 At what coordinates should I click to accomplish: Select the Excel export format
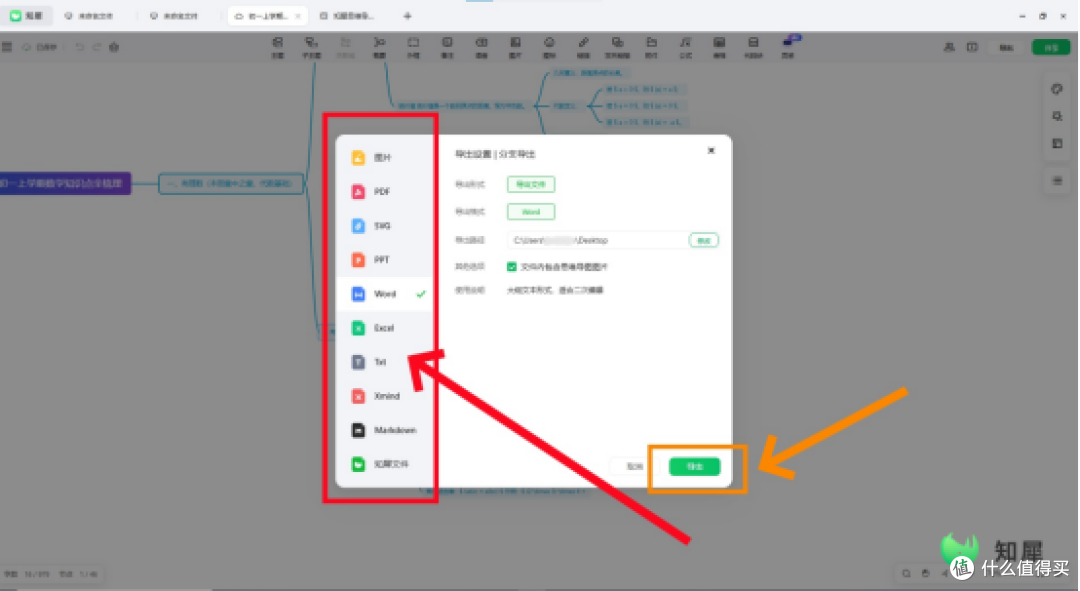384,328
